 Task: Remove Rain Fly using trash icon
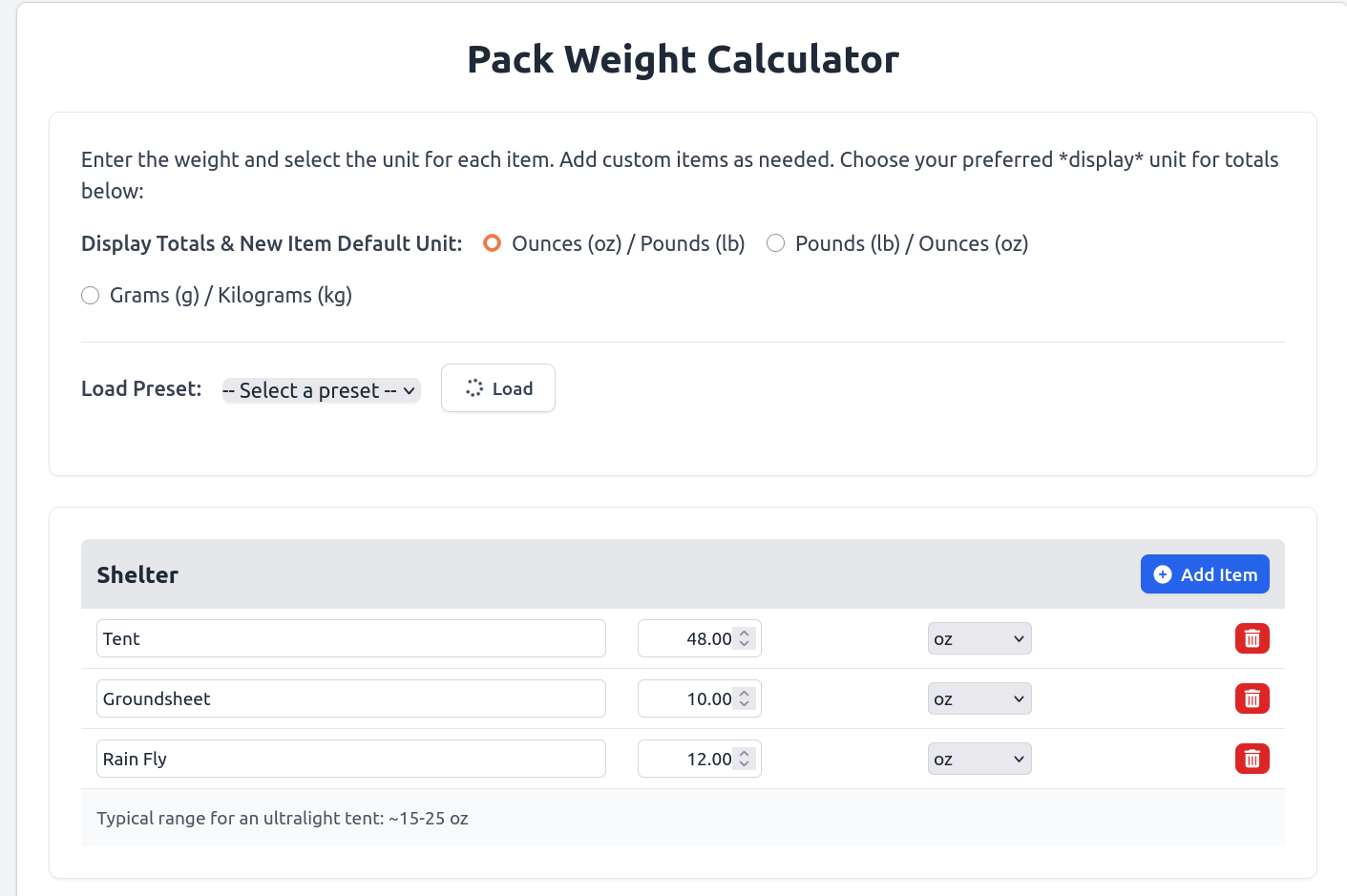click(1252, 759)
